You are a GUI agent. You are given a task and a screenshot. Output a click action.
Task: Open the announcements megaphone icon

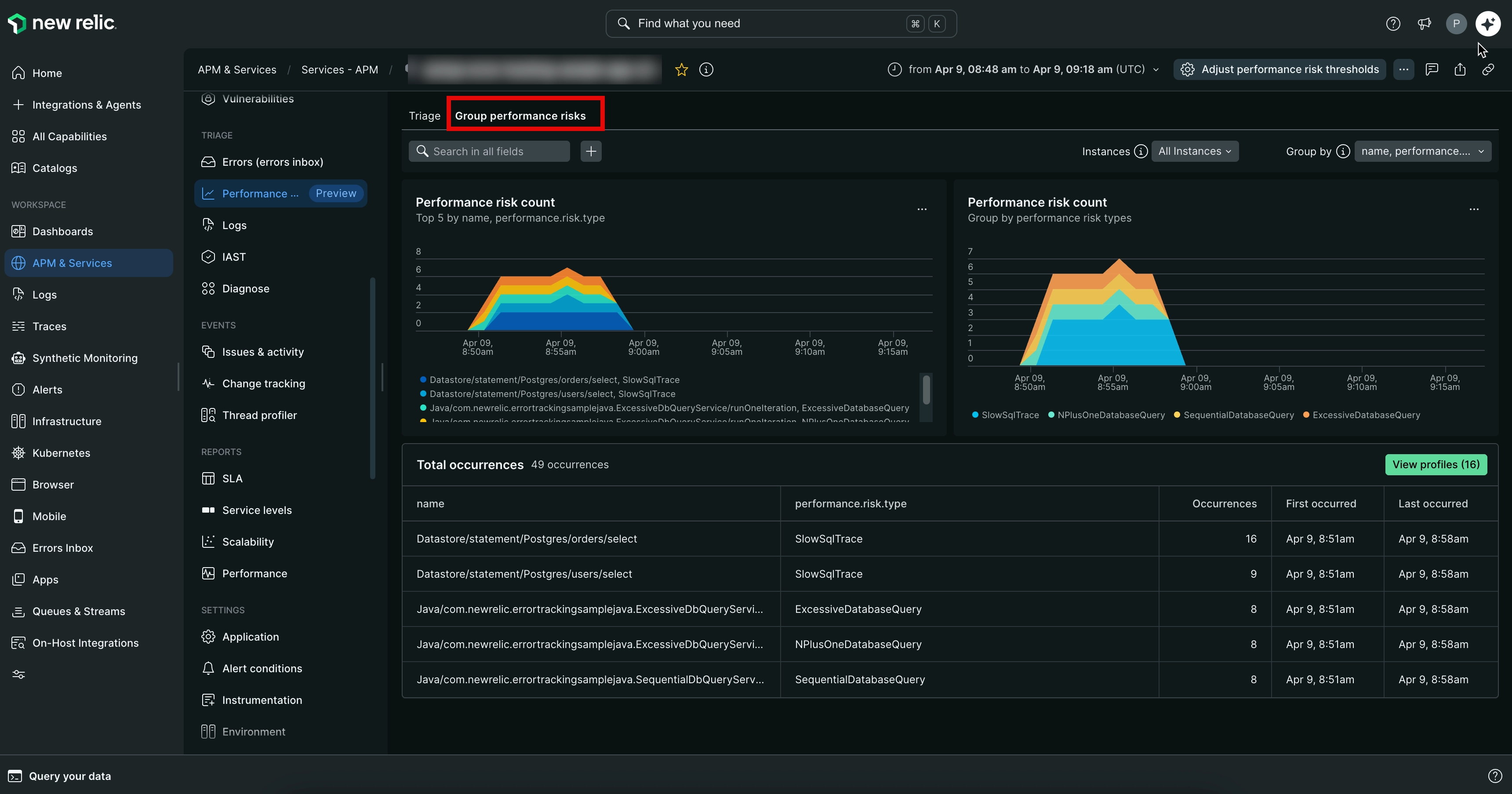tap(1424, 23)
